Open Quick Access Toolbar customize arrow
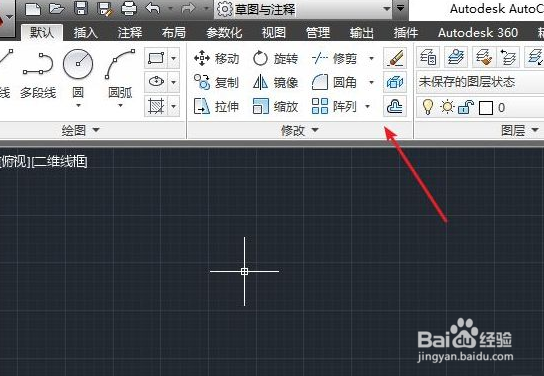544x376 pixels. pos(400,8)
